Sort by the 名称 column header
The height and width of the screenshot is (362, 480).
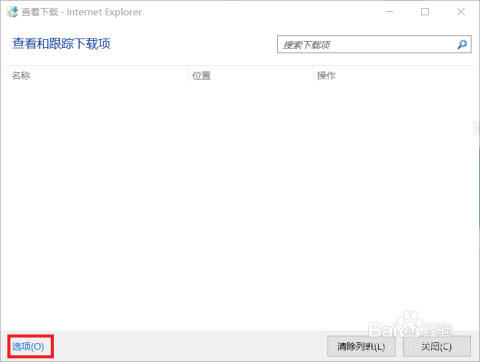tap(21, 76)
